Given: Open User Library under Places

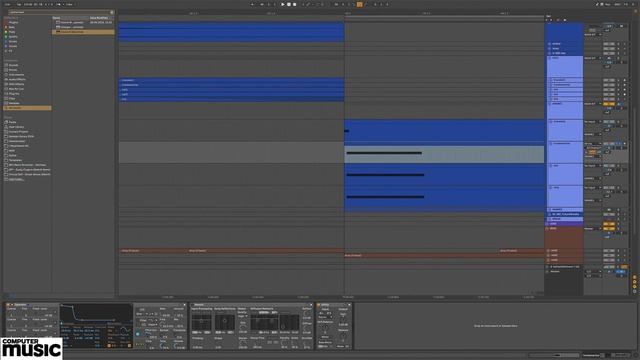Looking at the screenshot, I should click(17, 127).
